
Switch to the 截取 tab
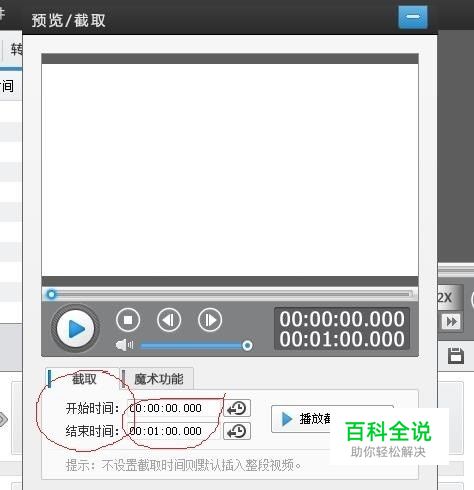point(82,379)
